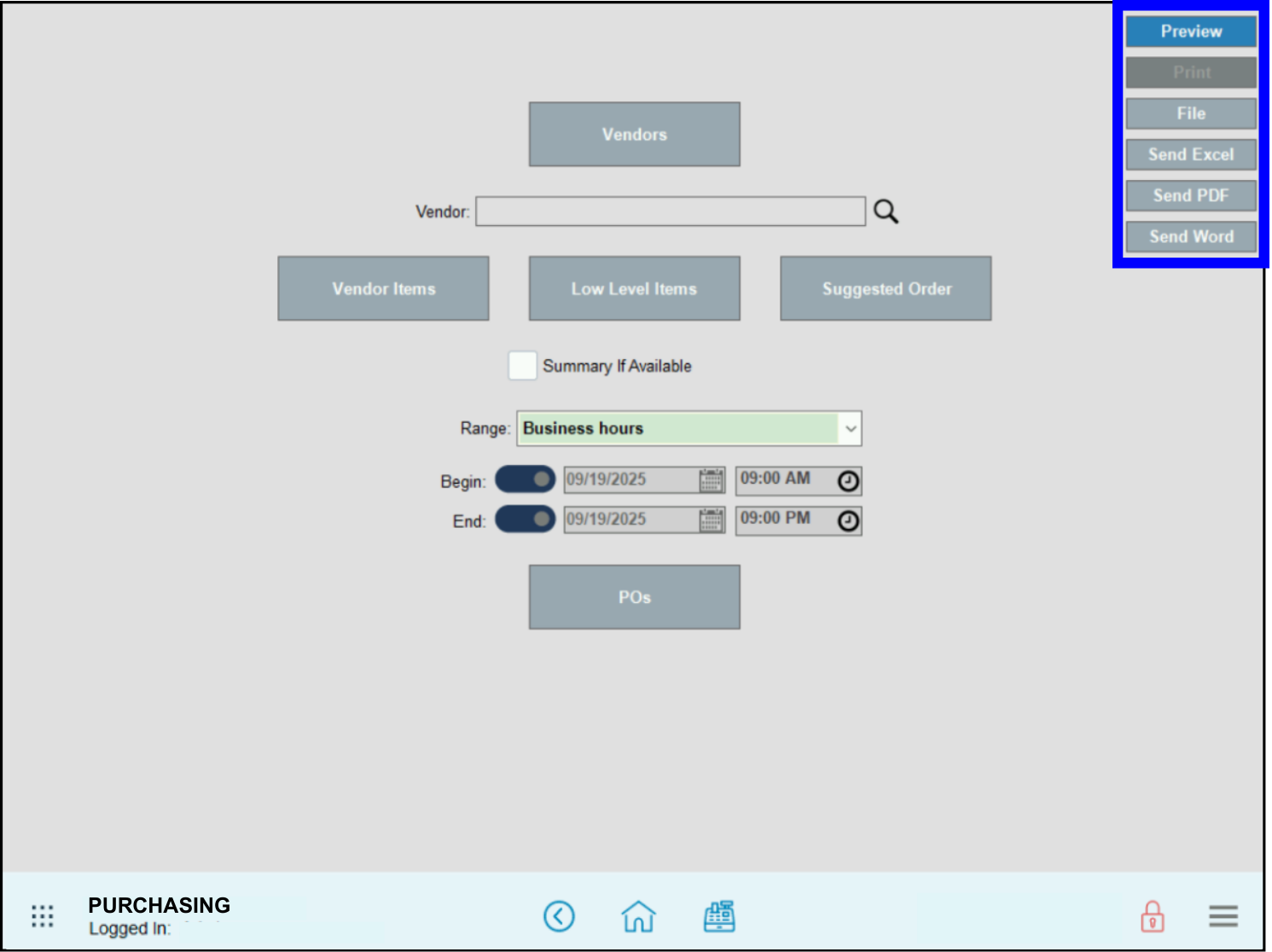The image size is (1272, 952).
Task: Toggle the End date switch
Action: pyautogui.click(x=525, y=519)
